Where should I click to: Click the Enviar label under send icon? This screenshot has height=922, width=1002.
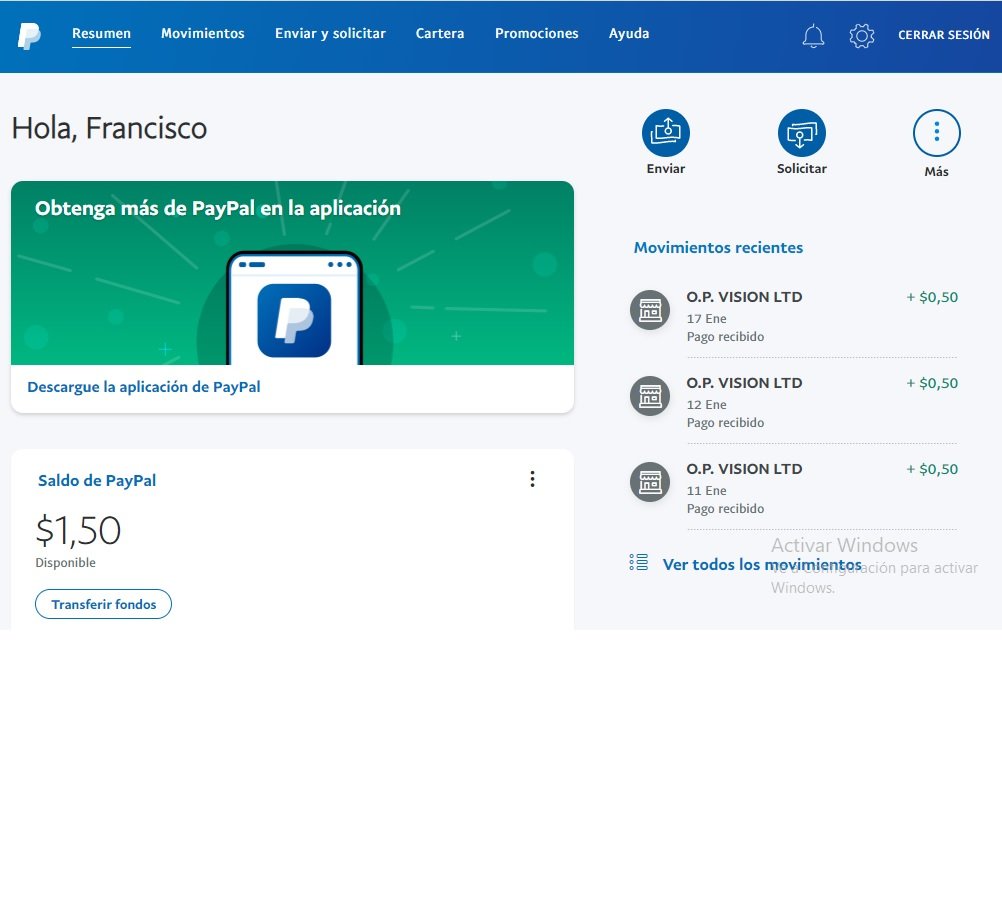pos(665,169)
